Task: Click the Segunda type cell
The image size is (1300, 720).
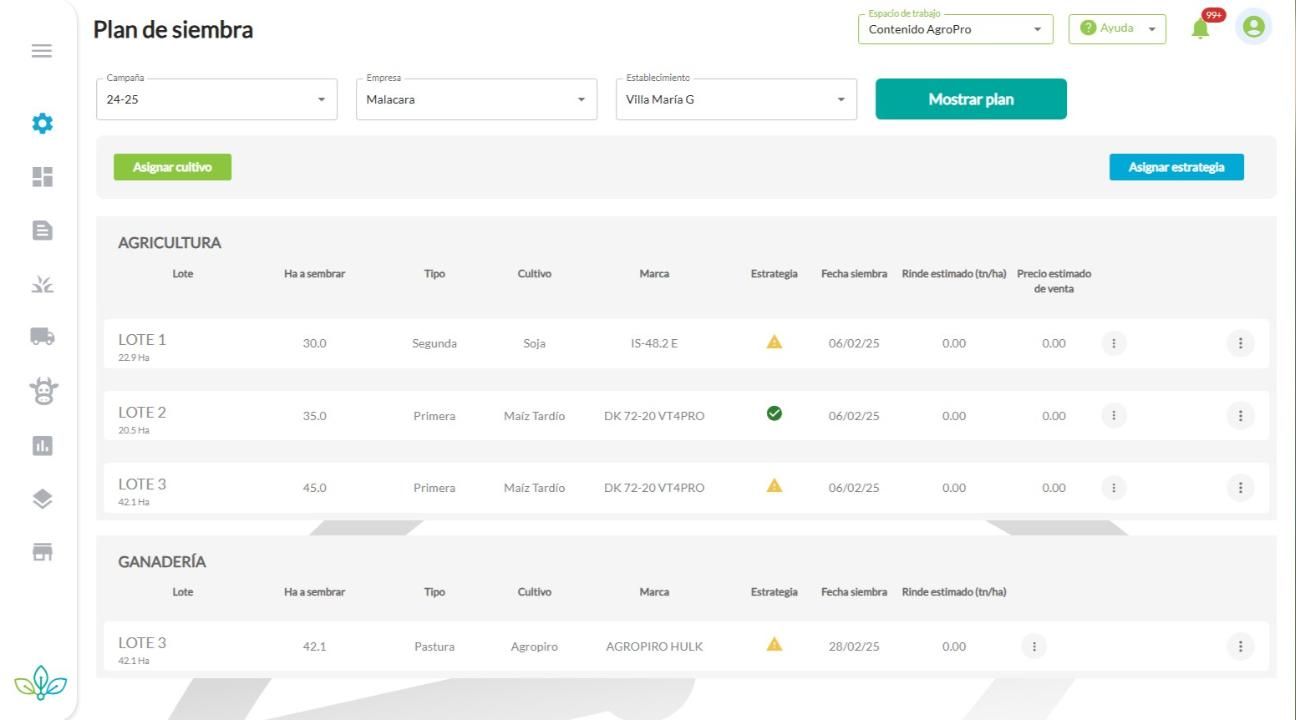Action: click(x=434, y=343)
